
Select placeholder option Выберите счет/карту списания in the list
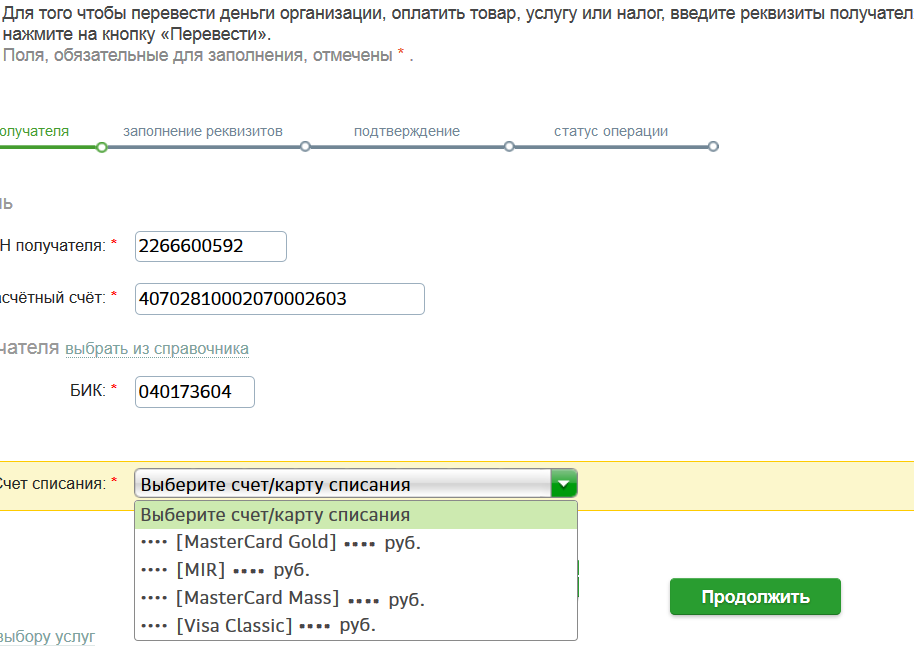click(x=356, y=515)
